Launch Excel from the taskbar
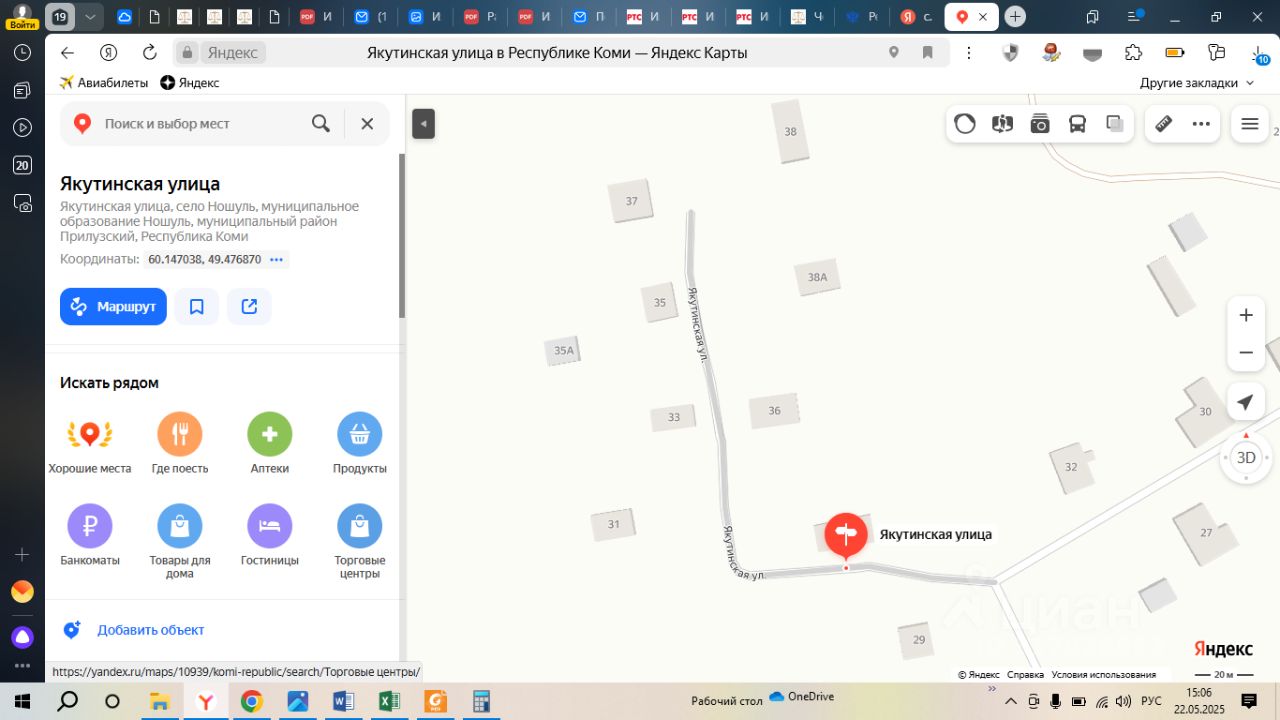Viewport: 1280px width, 720px height. (390, 701)
